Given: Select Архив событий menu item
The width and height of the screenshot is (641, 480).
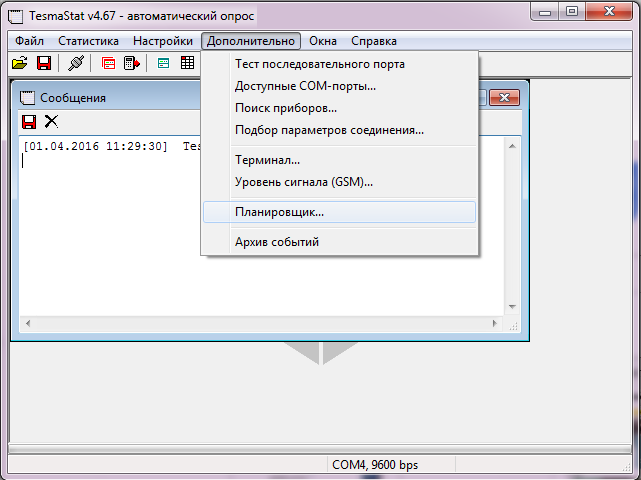Looking at the screenshot, I should (x=339, y=242).
